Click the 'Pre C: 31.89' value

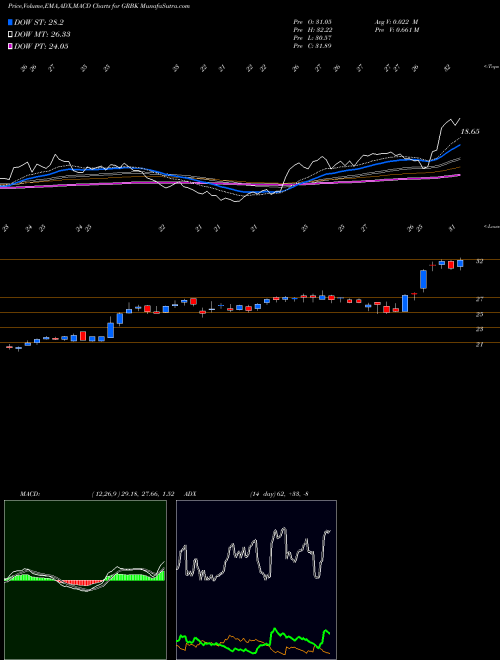coord(312,46)
